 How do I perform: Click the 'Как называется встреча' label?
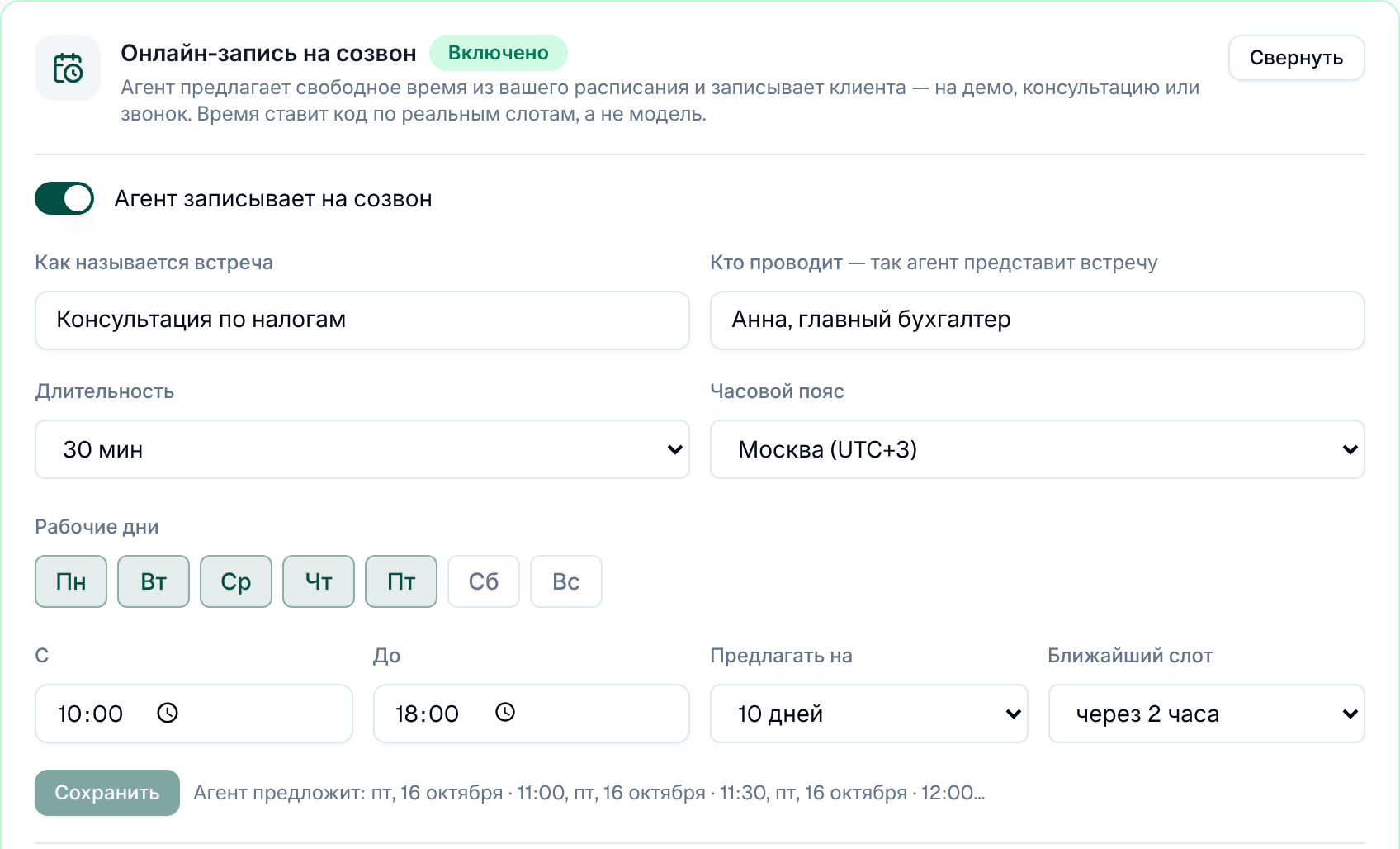pos(154,263)
